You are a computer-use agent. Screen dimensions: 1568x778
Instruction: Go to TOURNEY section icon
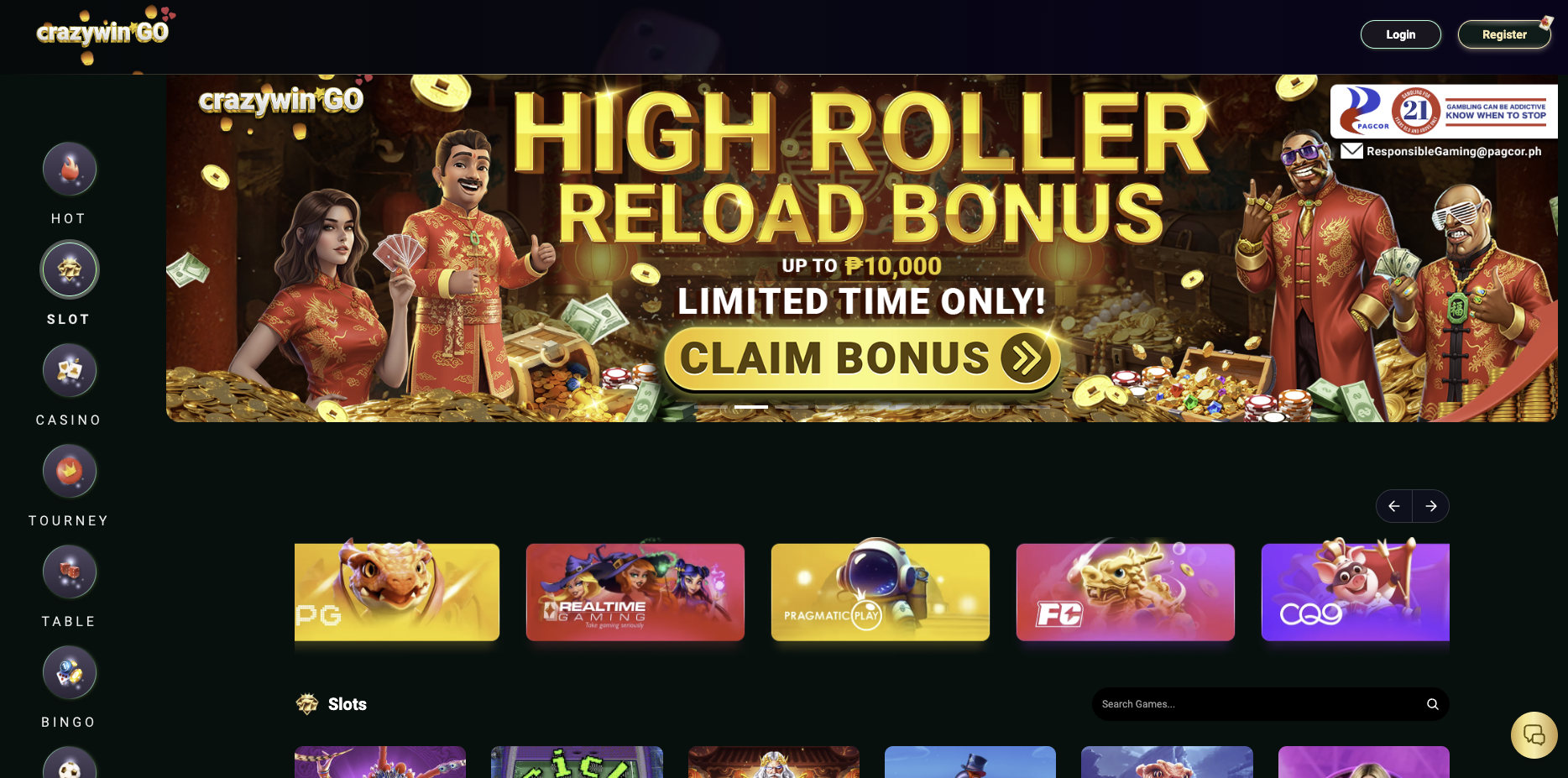(x=70, y=471)
